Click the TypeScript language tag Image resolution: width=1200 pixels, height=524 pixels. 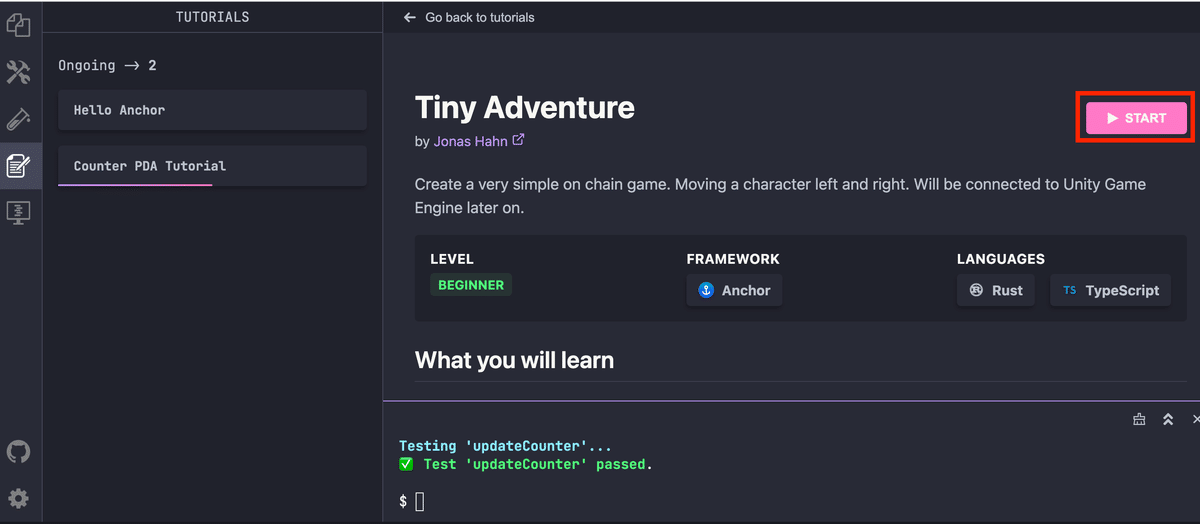(x=1110, y=291)
